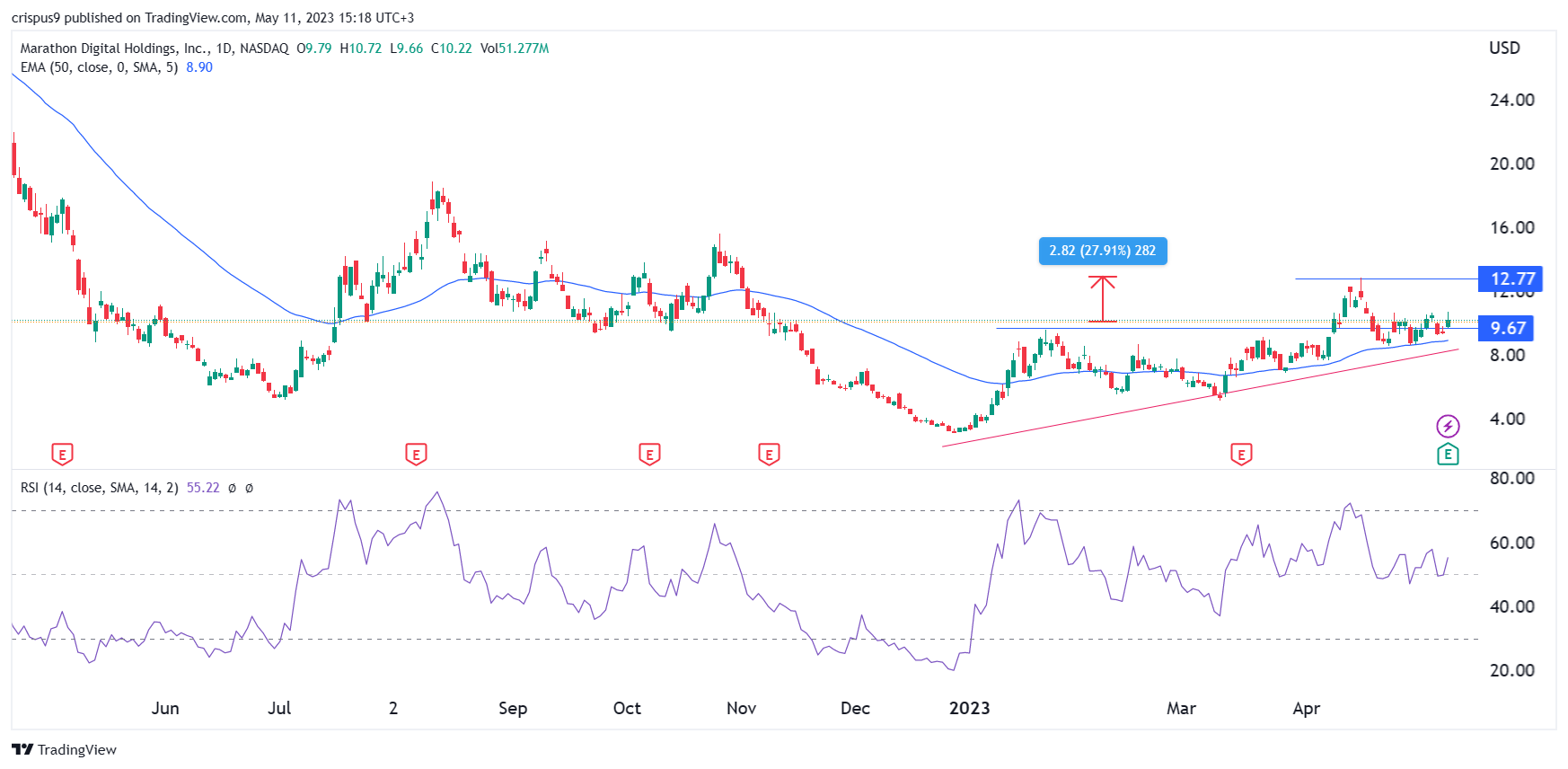The width and height of the screenshot is (1568, 769).
Task: Click the earnings marker near June
Action: [x=62, y=455]
